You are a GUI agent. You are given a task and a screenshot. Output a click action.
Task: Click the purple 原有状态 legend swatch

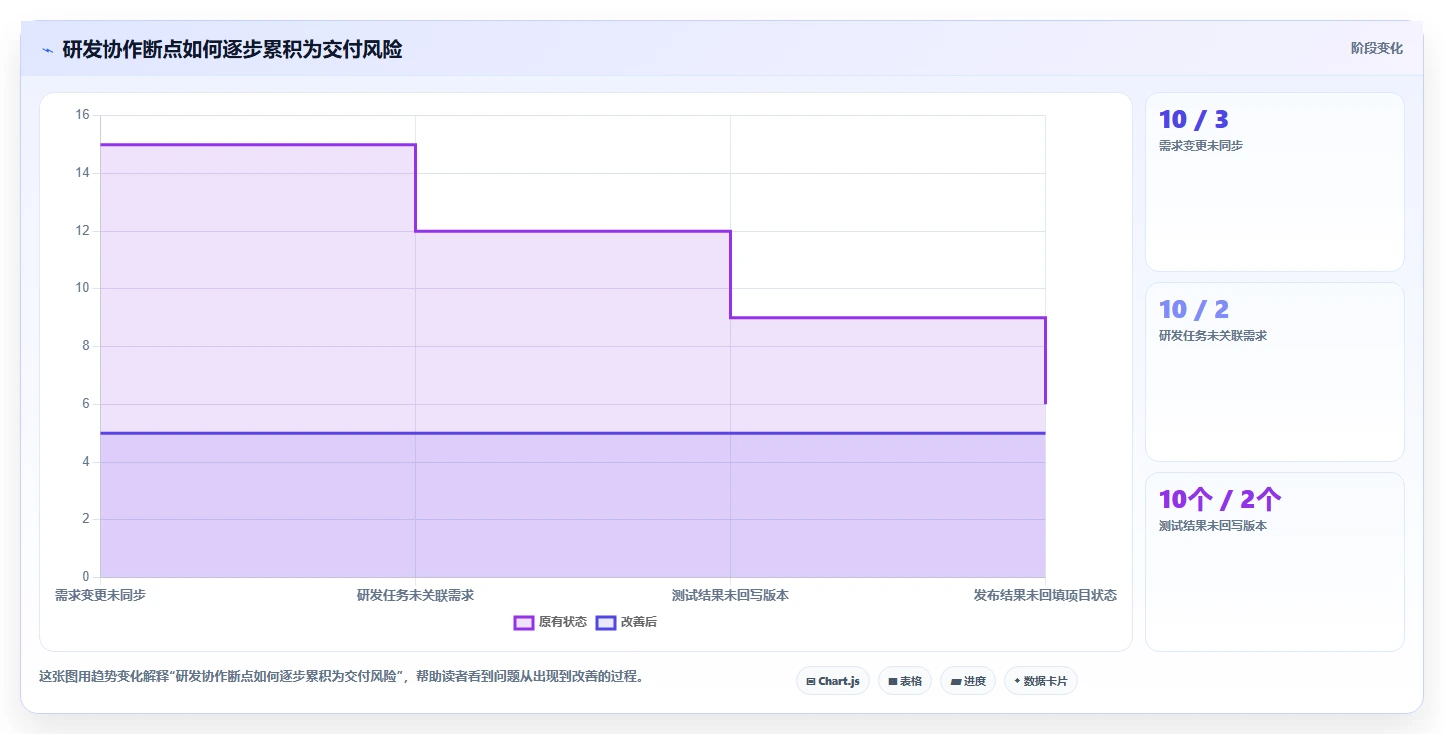click(524, 622)
